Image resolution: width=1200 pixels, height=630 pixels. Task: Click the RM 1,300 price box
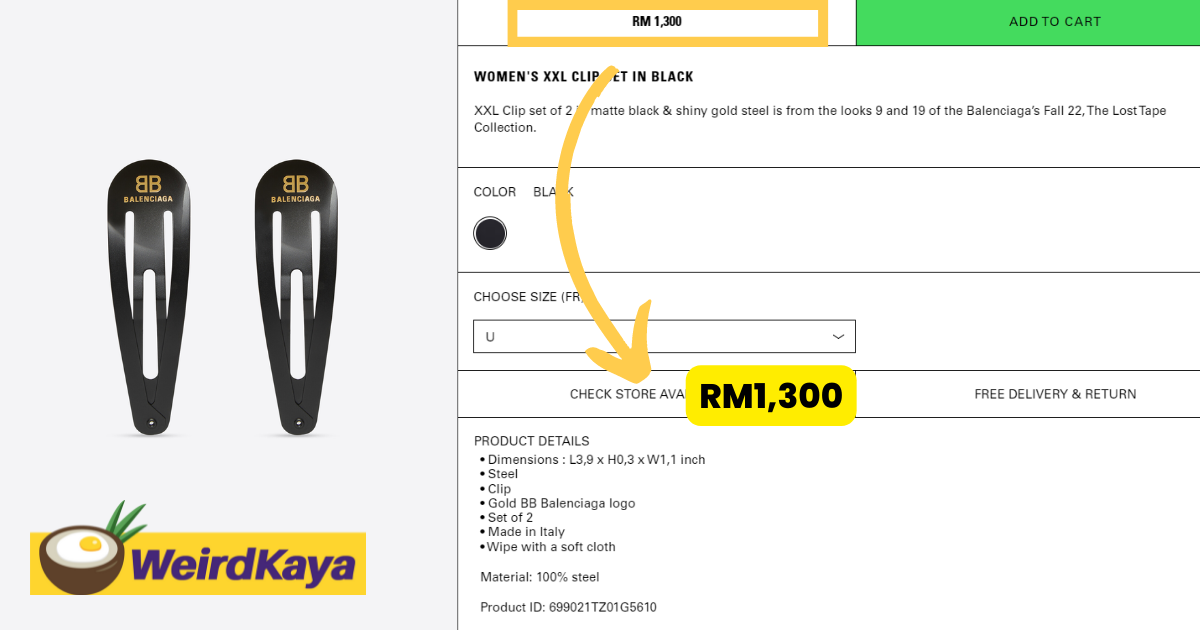[667, 22]
